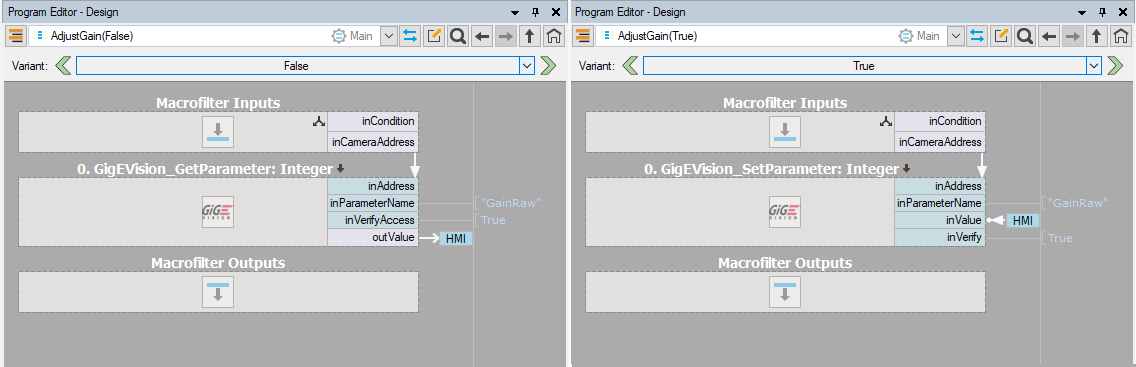Screen dimensions: 1136x367
Task: Select next variant with right green chevron, left editor
Action: [548, 66]
